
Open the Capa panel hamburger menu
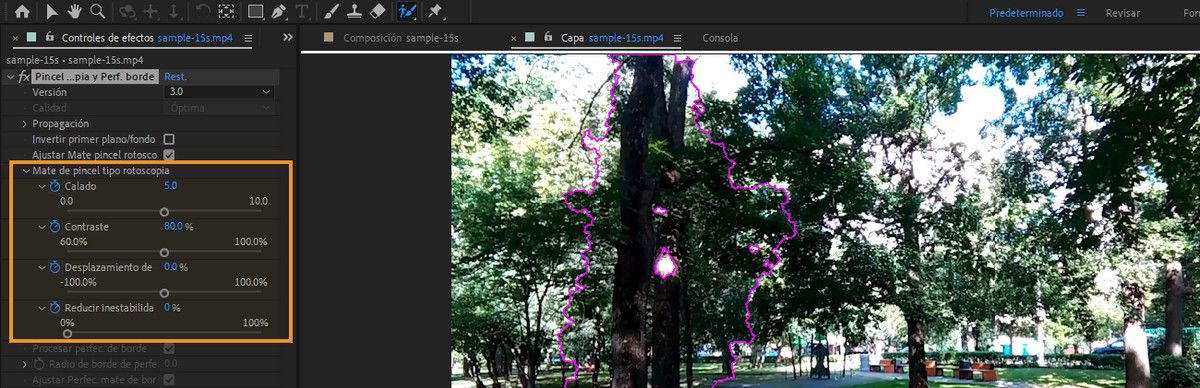pyautogui.click(x=678, y=38)
